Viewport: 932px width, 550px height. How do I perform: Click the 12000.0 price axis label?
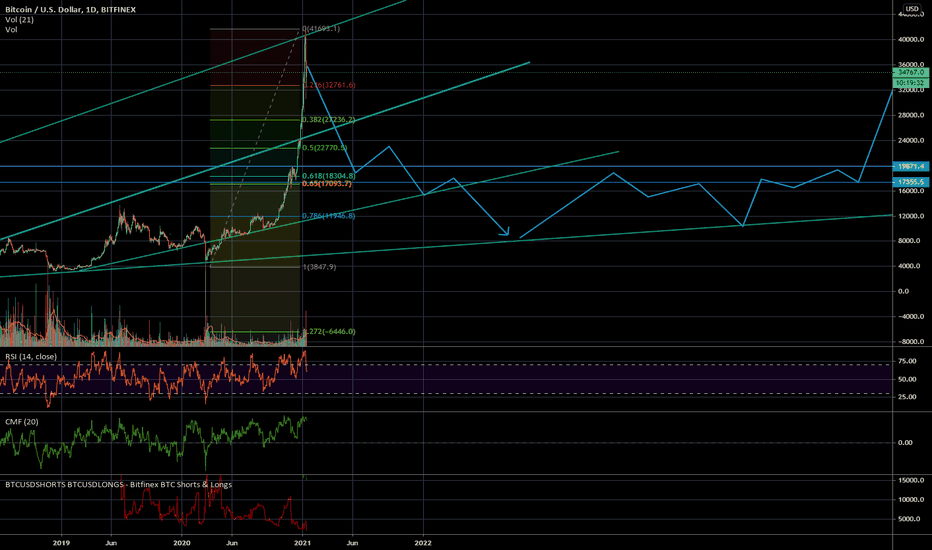pos(911,216)
